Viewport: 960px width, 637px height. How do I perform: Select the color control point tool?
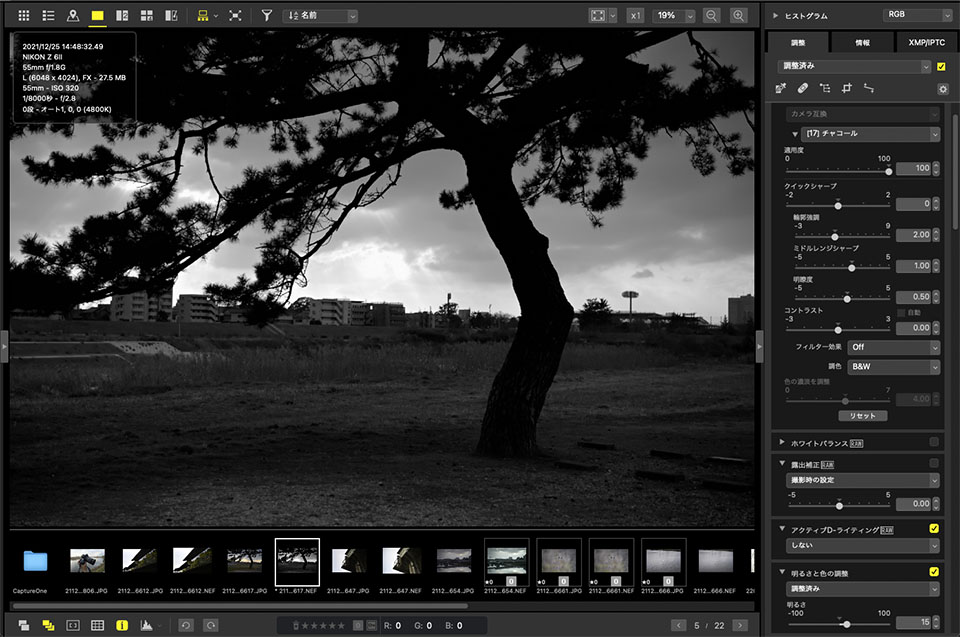[825, 88]
